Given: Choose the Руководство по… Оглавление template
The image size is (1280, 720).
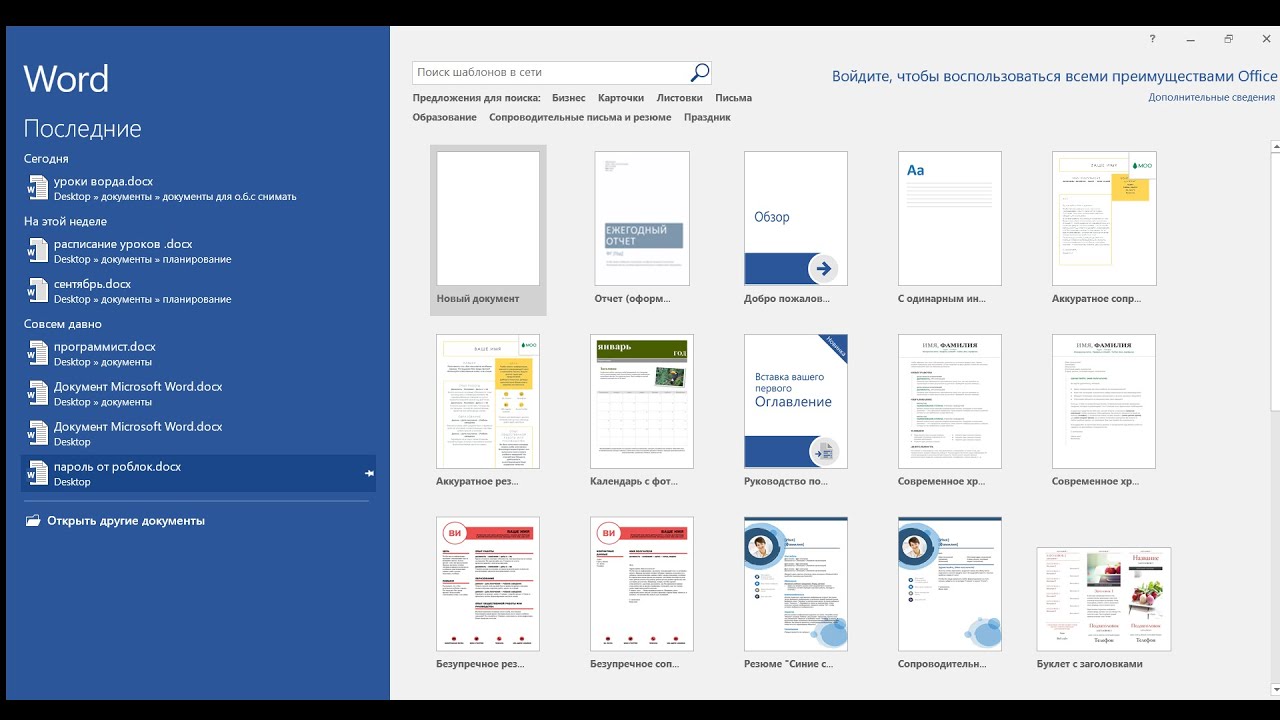Looking at the screenshot, I should pyautogui.click(x=796, y=411).
